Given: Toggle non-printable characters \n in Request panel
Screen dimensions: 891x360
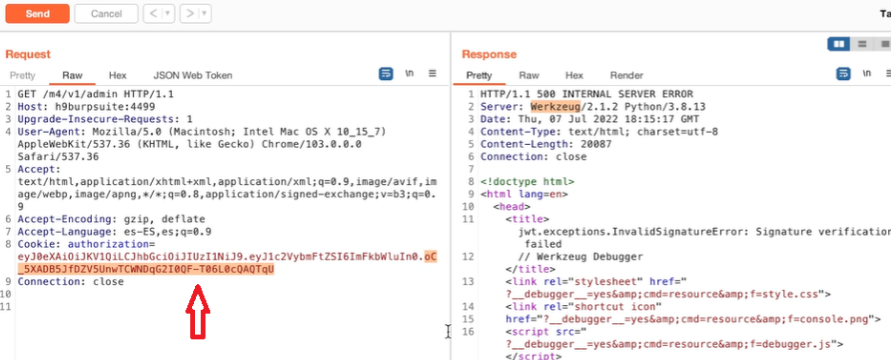Looking at the screenshot, I should (409, 74).
